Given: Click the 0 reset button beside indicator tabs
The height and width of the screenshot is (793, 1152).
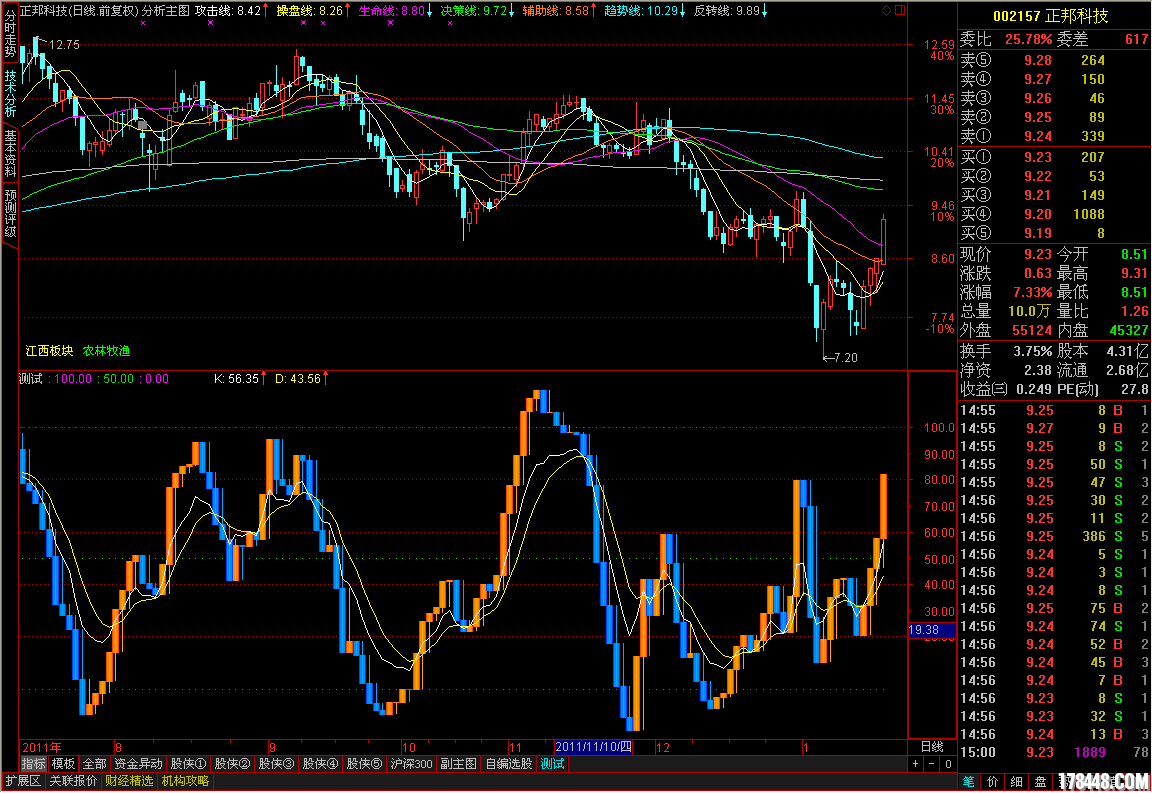Looking at the screenshot, I should click(948, 764).
